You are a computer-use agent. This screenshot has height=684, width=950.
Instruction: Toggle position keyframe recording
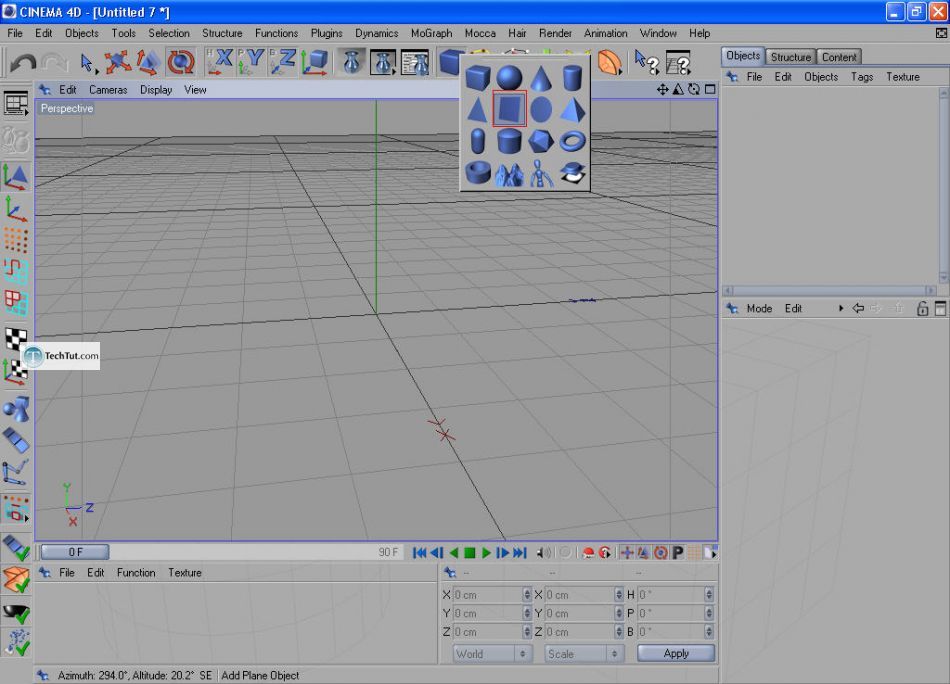coord(627,553)
